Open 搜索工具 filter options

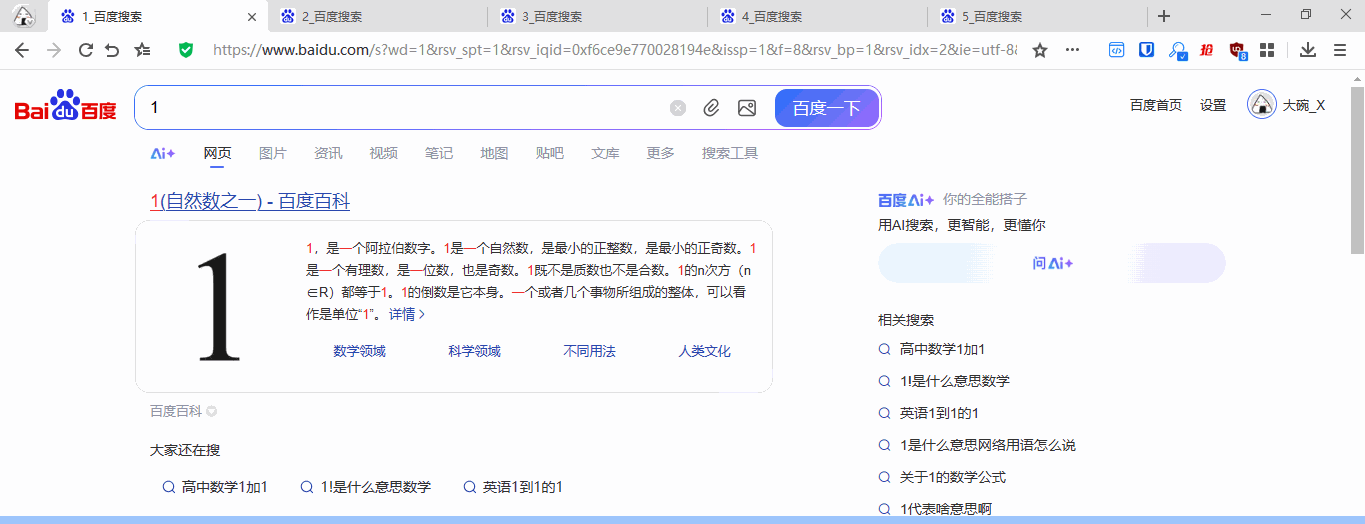[730, 153]
